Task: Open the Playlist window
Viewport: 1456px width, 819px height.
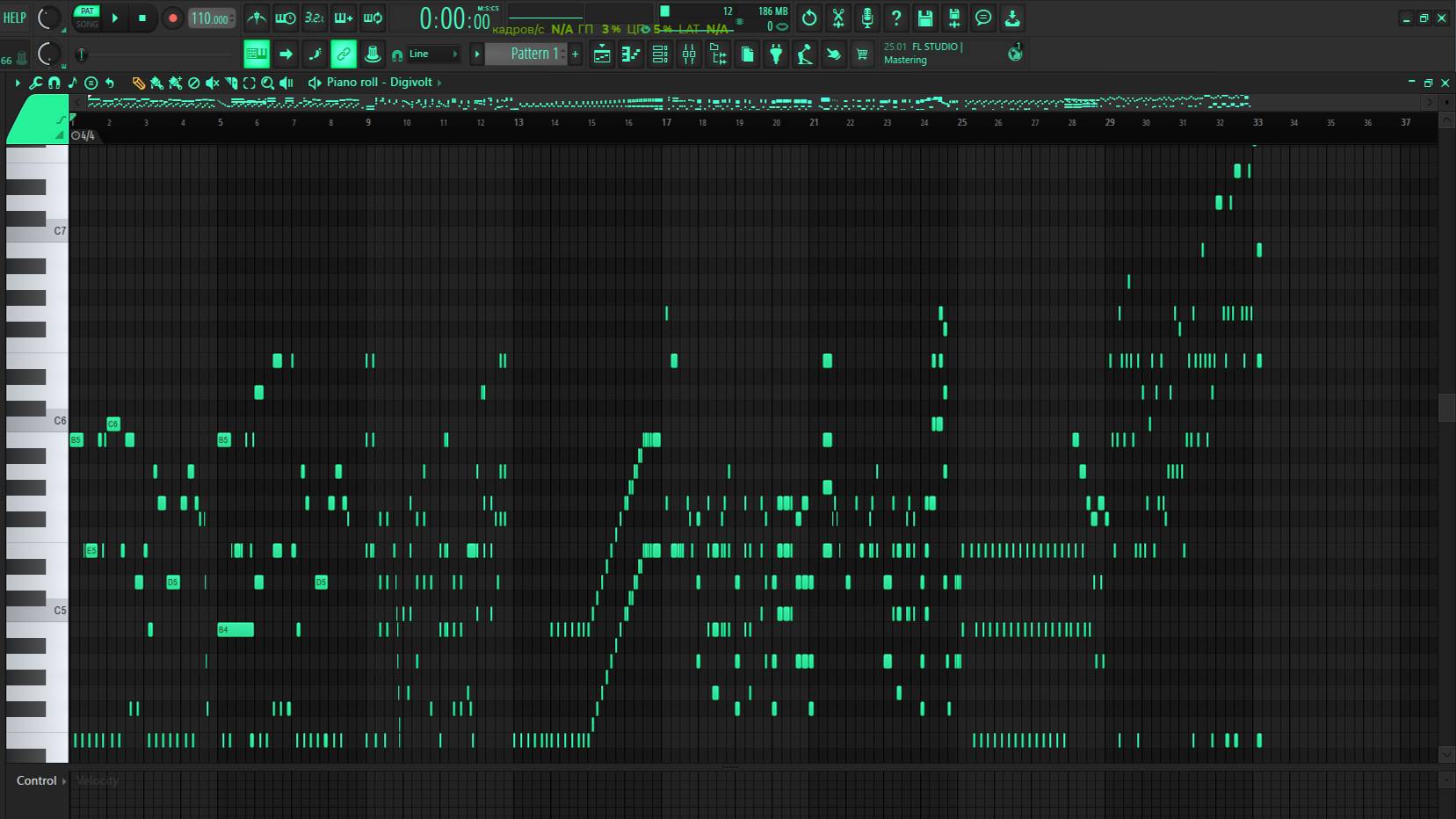Action: pos(602,54)
